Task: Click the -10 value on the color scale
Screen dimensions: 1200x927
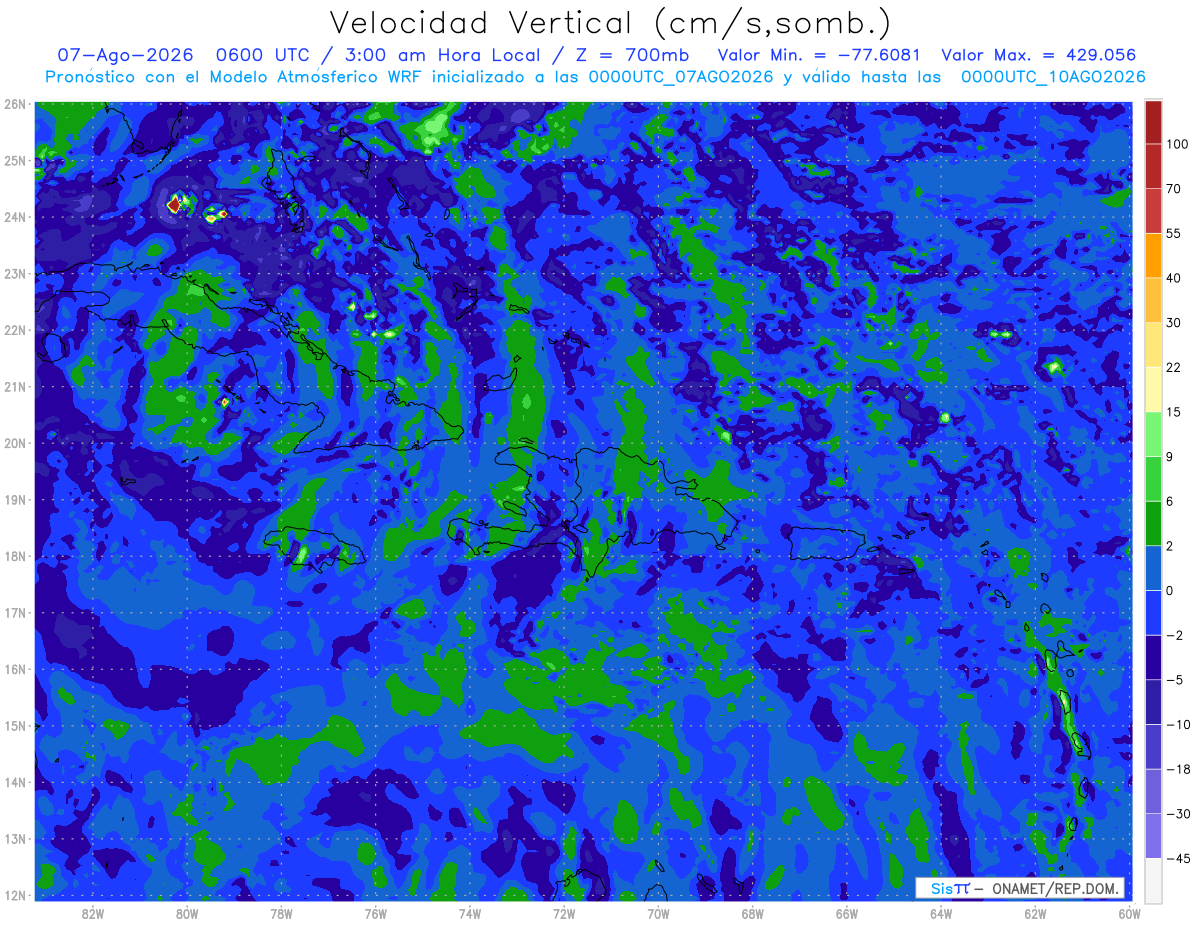Action: pyautogui.click(x=1177, y=724)
